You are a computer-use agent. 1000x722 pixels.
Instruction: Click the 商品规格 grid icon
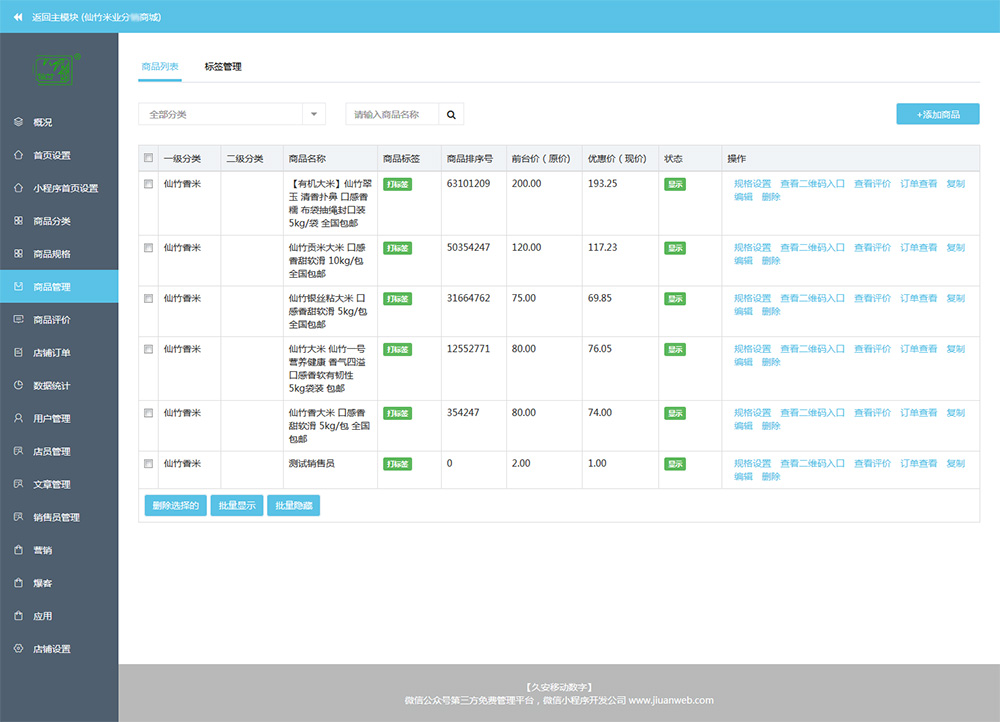point(18,254)
